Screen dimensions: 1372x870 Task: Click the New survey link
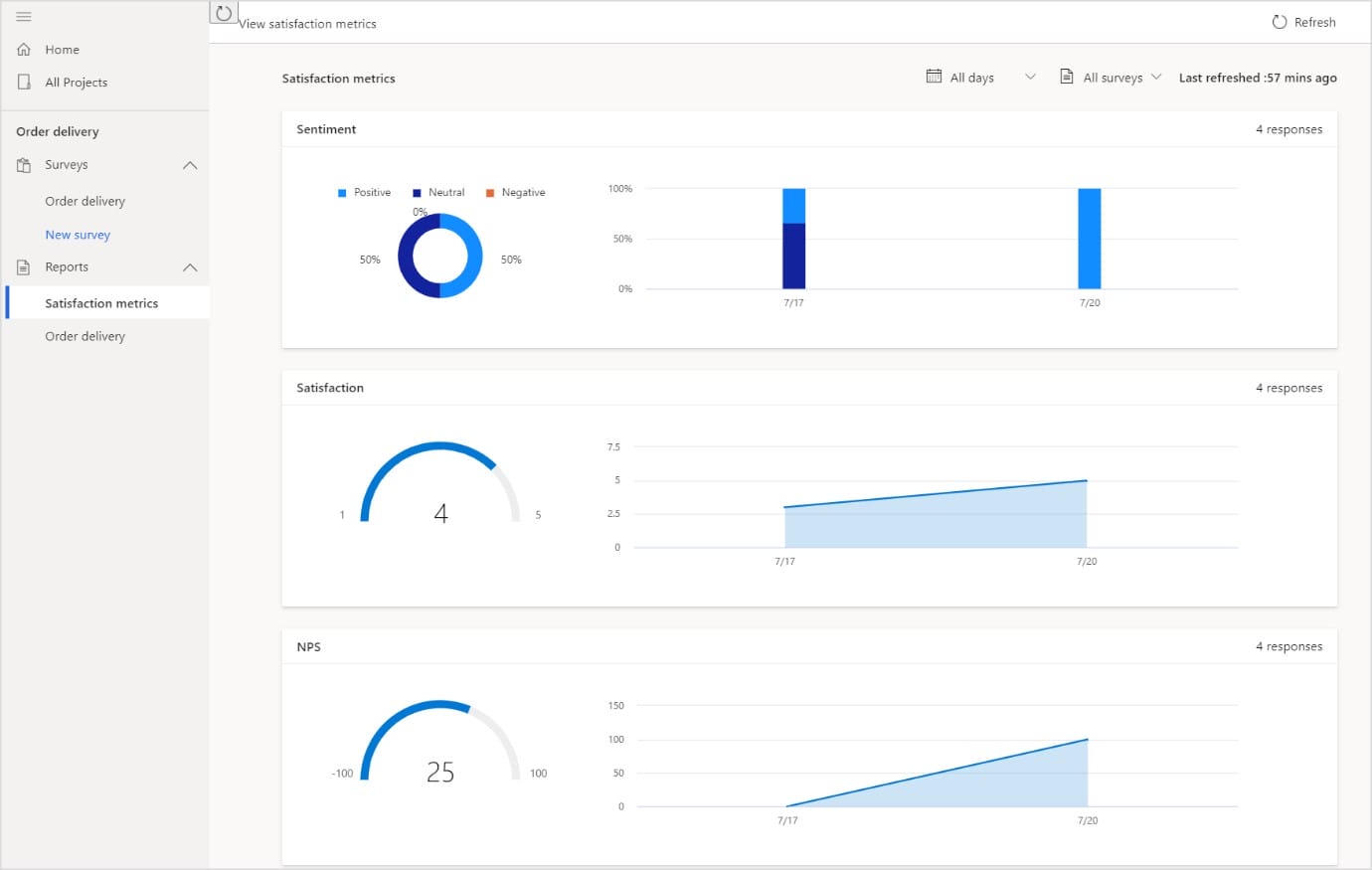click(x=78, y=234)
